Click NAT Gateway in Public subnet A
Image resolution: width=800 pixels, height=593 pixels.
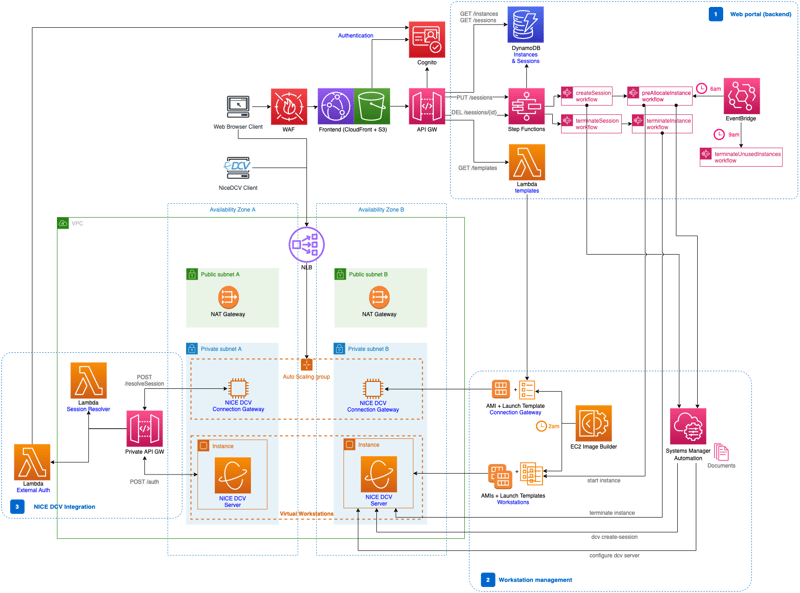pos(228,297)
